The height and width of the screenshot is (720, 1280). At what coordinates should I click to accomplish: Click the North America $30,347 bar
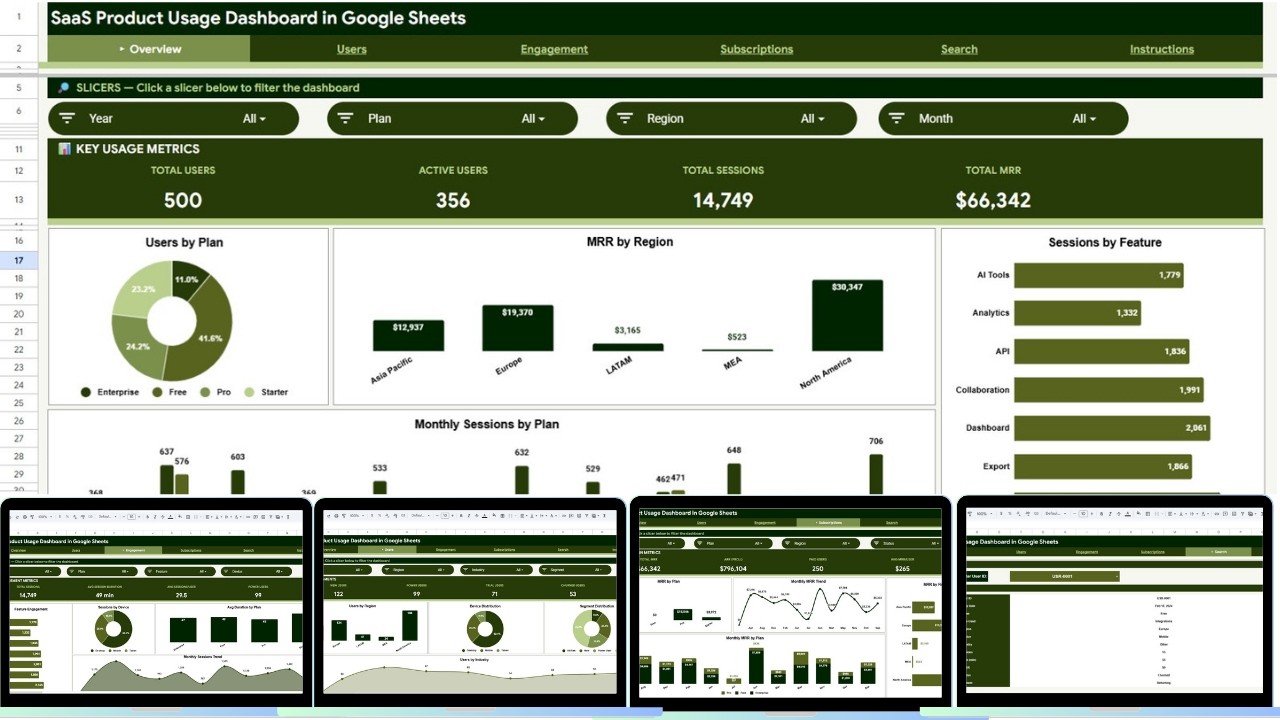click(847, 316)
